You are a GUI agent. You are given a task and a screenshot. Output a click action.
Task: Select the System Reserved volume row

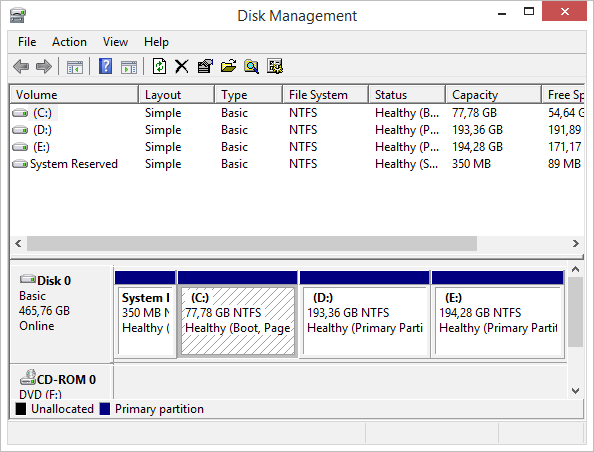point(297,164)
